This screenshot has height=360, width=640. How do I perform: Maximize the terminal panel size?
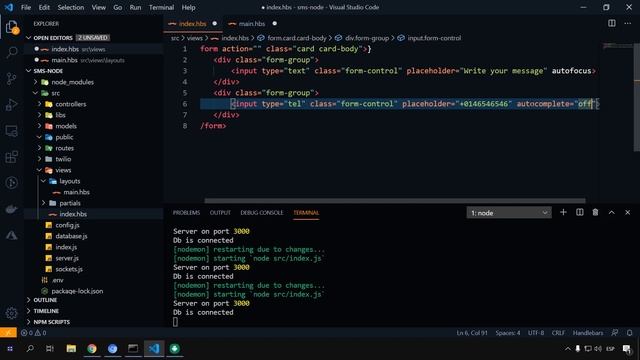(611, 212)
